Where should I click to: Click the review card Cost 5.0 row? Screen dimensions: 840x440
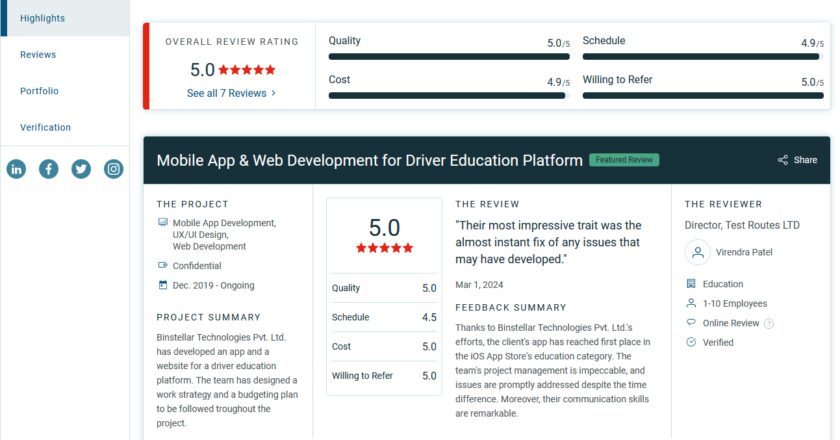(384, 346)
